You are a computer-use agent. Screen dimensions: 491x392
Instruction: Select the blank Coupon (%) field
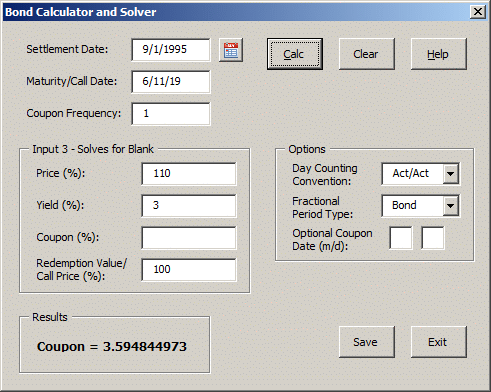click(189, 238)
